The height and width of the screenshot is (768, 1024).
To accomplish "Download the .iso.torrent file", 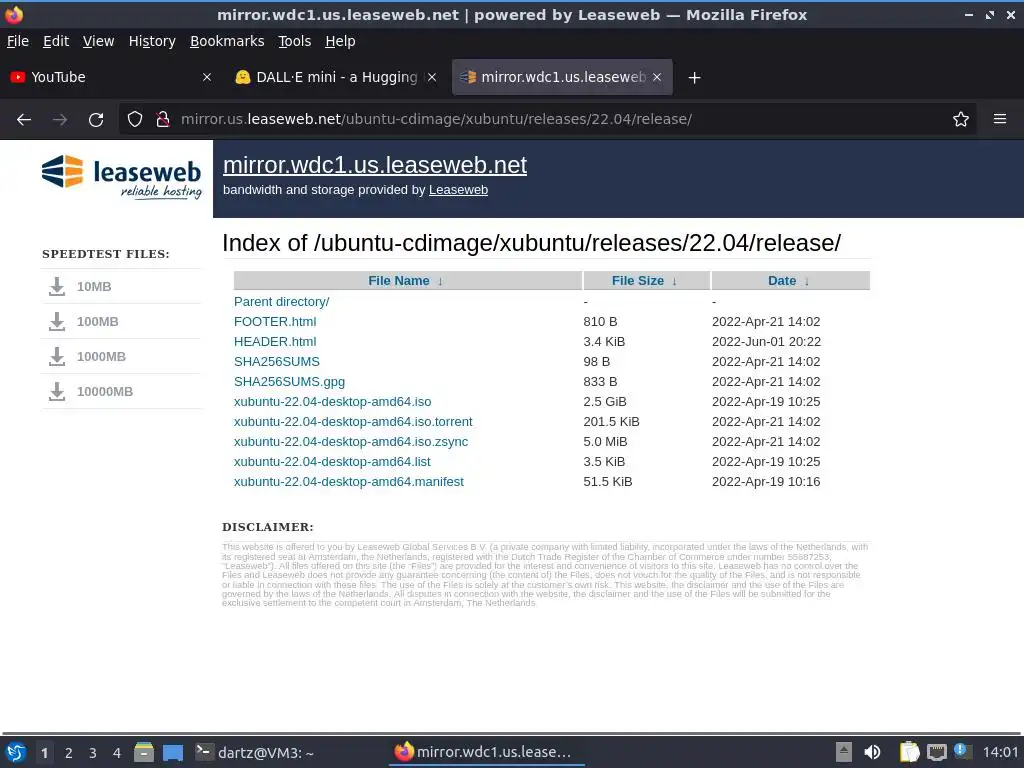I will coord(353,422).
